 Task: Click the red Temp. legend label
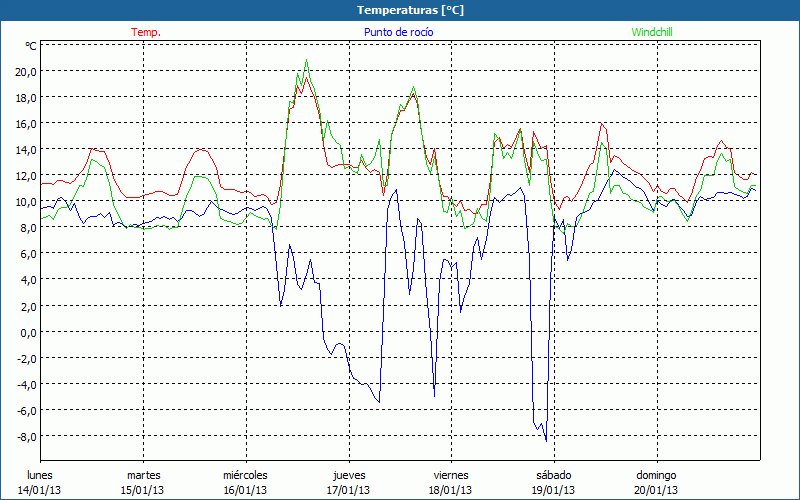146,32
